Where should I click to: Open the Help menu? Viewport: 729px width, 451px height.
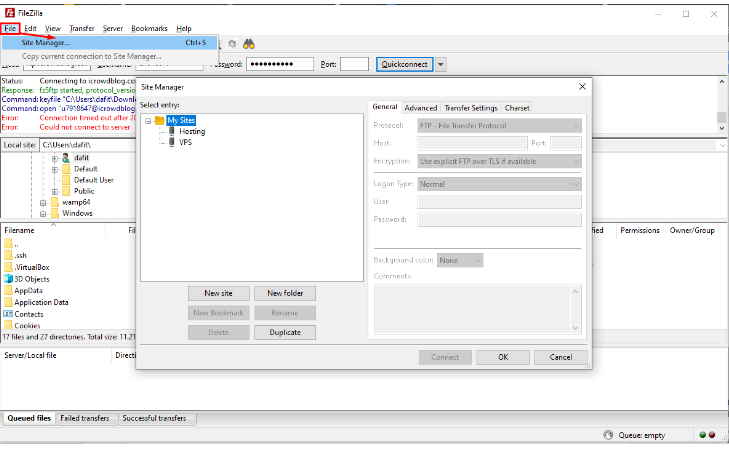[184, 28]
